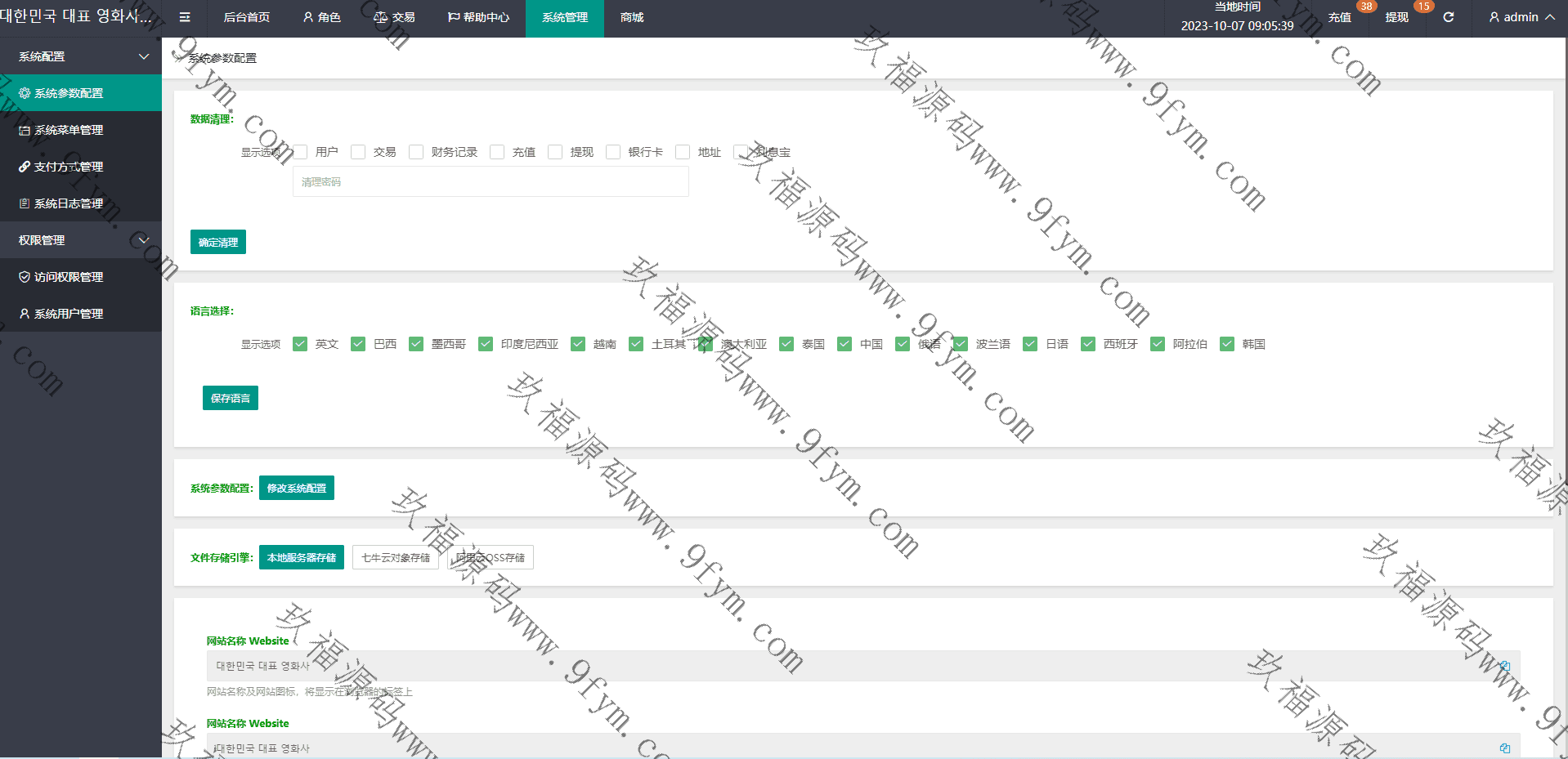Open the admin user dropdown

(1521, 17)
